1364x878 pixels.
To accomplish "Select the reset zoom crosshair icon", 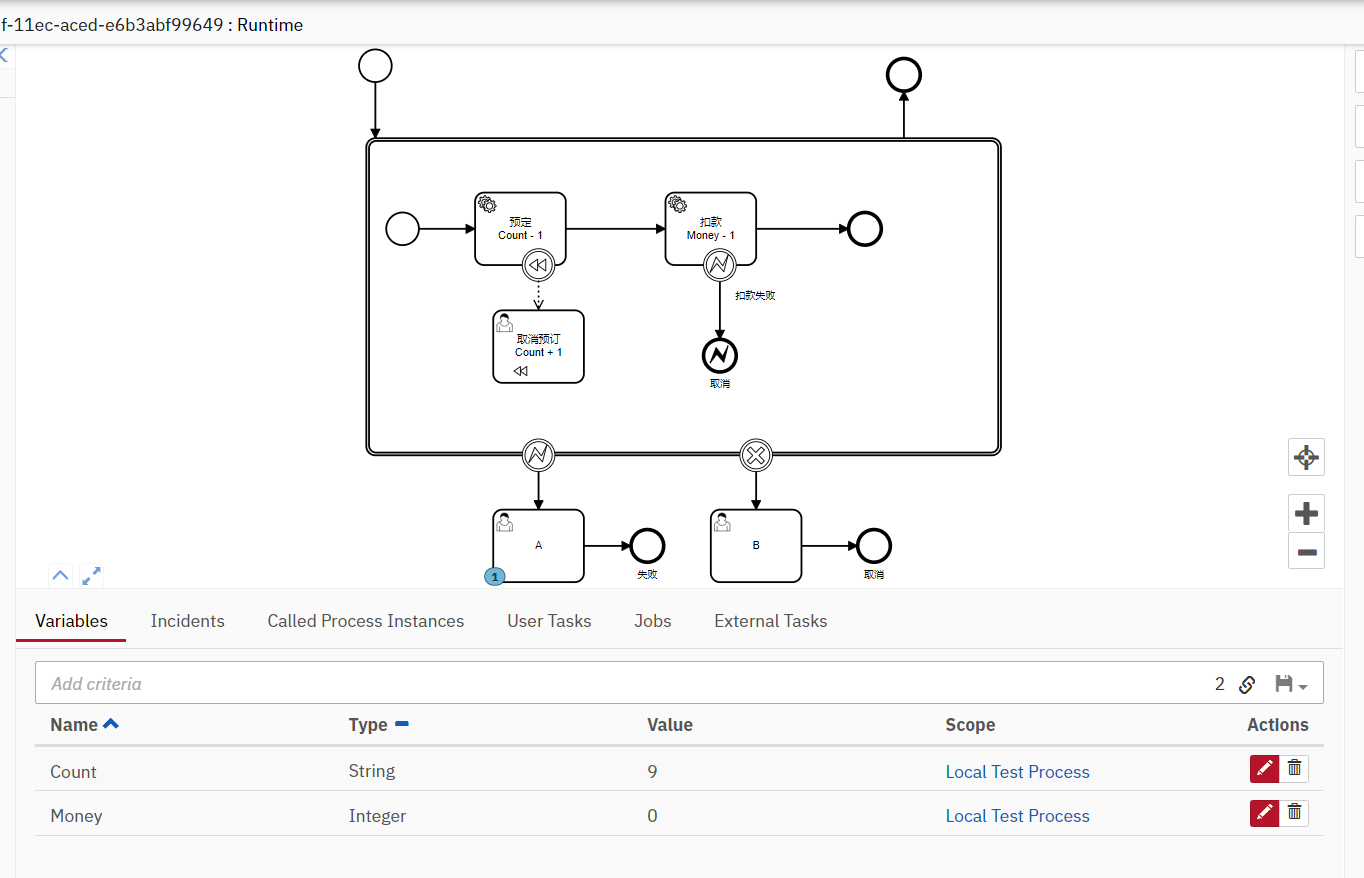I will tap(1306, 457).
